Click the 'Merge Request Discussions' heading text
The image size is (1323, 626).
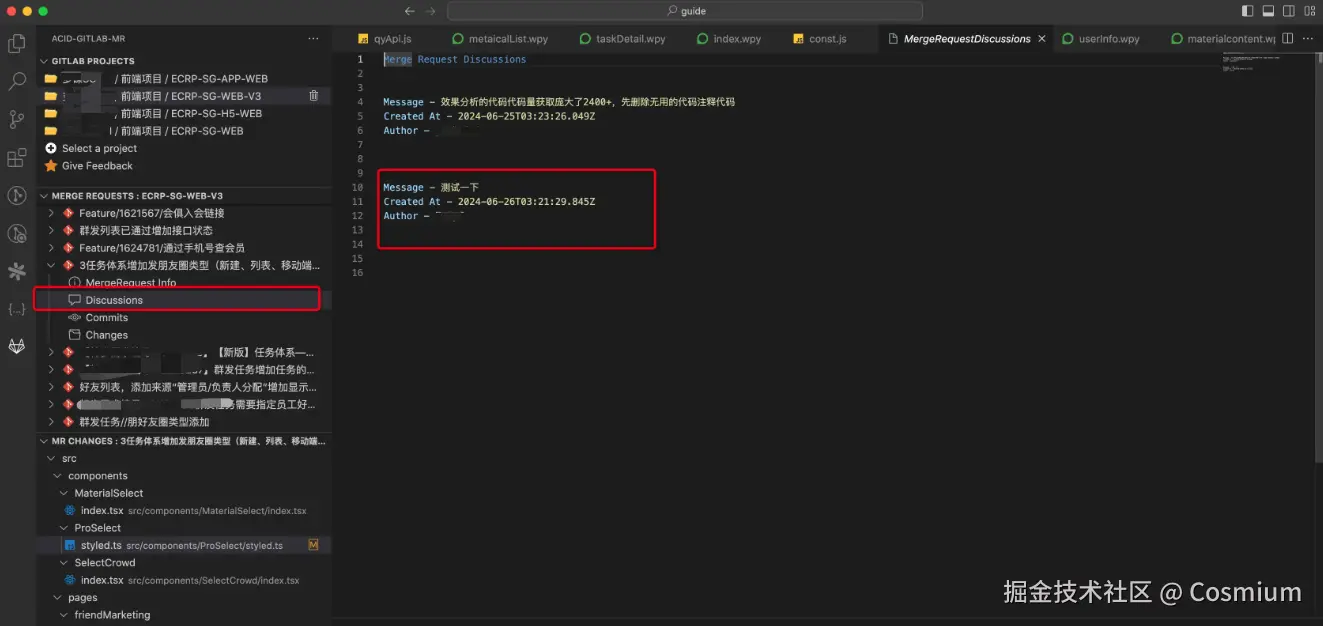(455, 59)
